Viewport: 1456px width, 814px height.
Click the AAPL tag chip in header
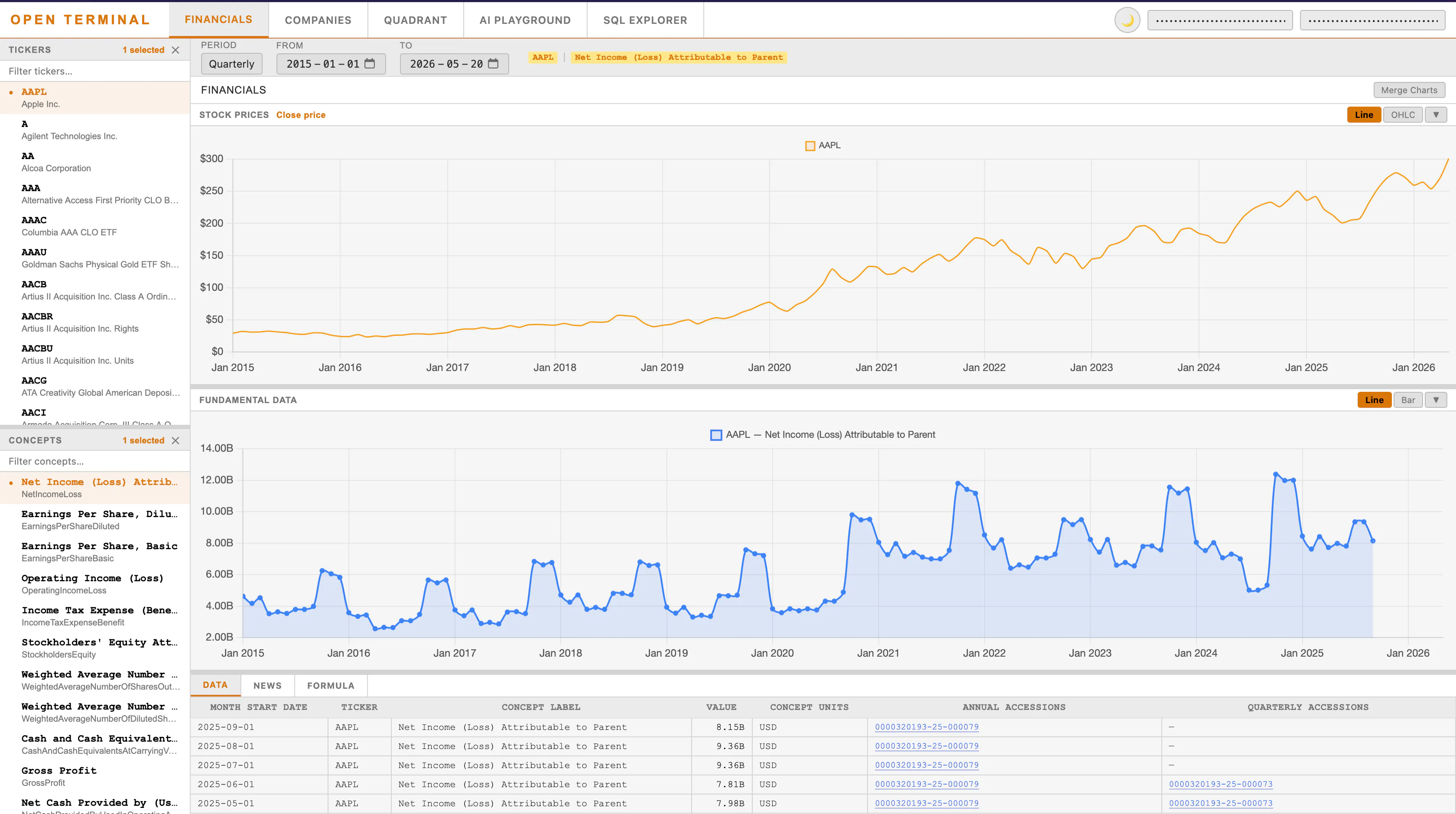click(543, 57)
